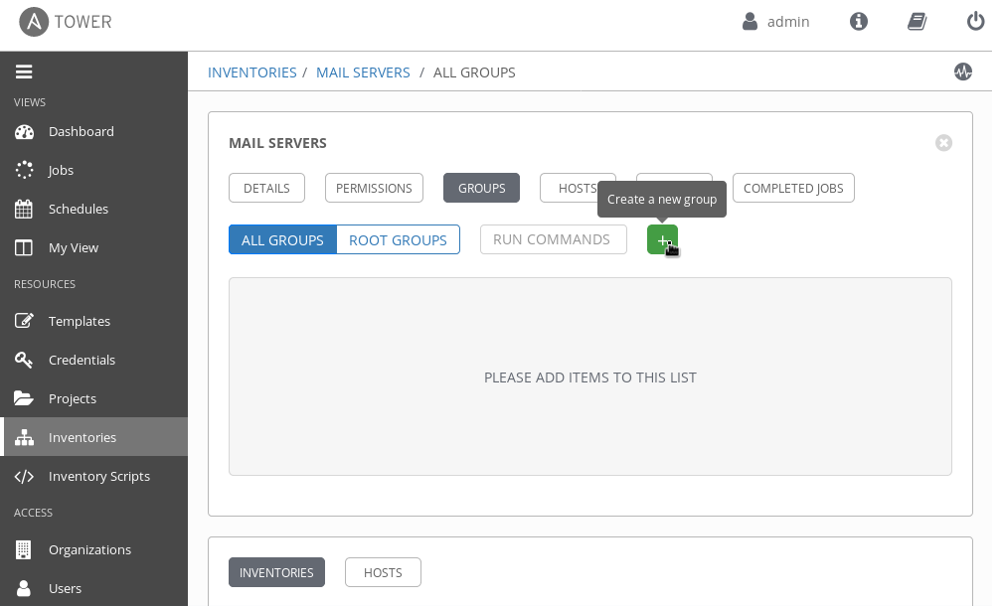Open Templates in the sidebar
Screen dimensions: 992x606
coord(94,321)
